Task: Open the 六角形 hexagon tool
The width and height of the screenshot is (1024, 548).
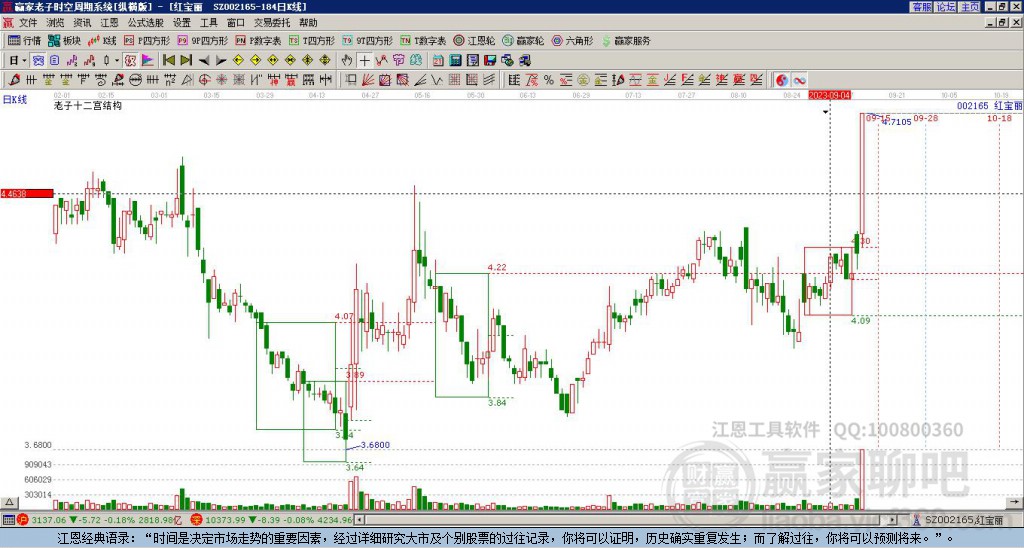Action: coord(572,40)
